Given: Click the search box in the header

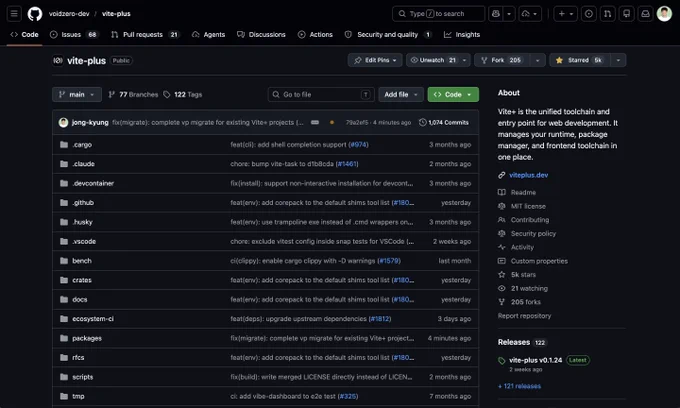Looking at the screenshot, I should click(438, 14).
